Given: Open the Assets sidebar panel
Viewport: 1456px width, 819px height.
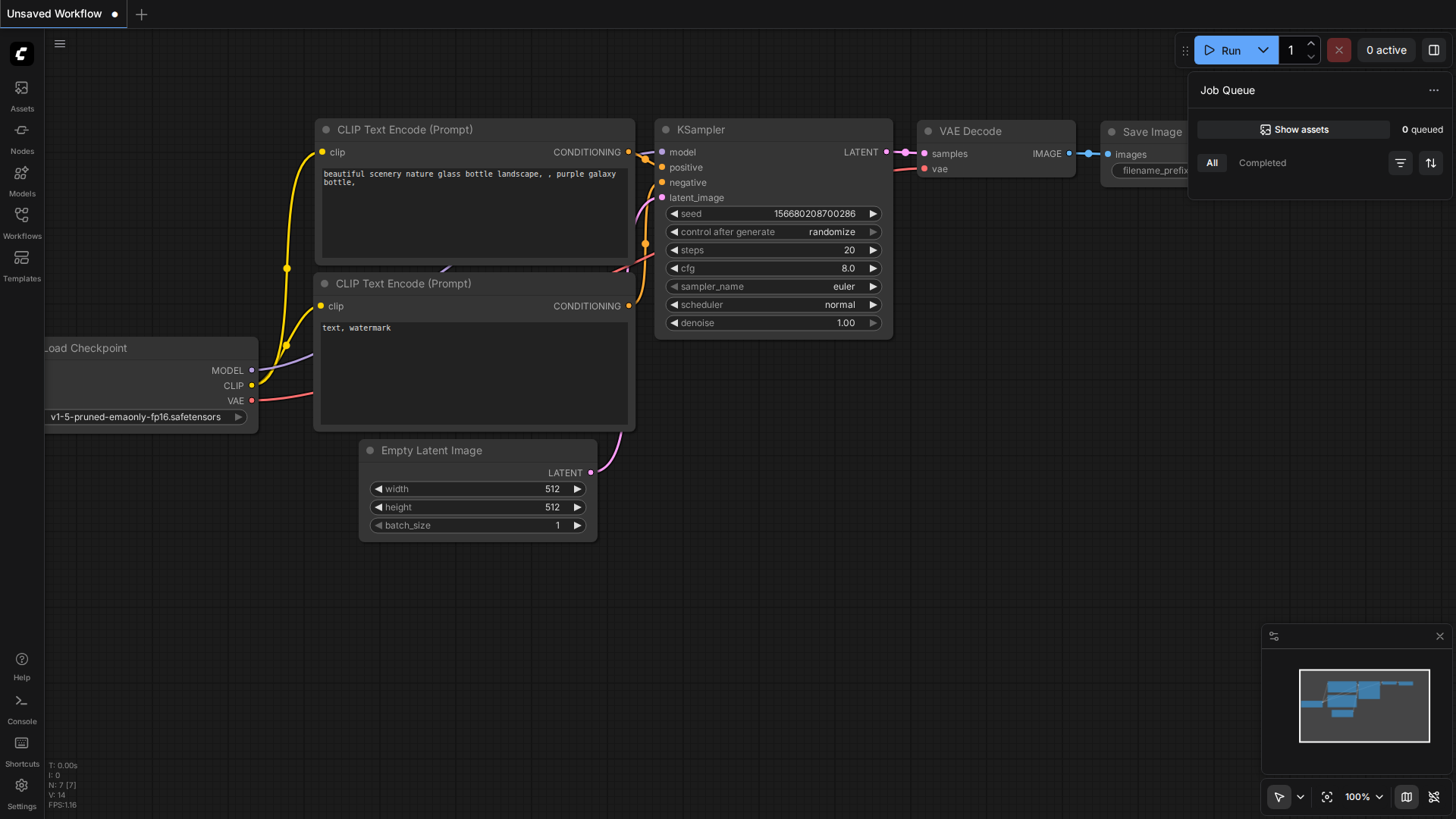Looking at the screenshot, I should click(x=22, y=96).
